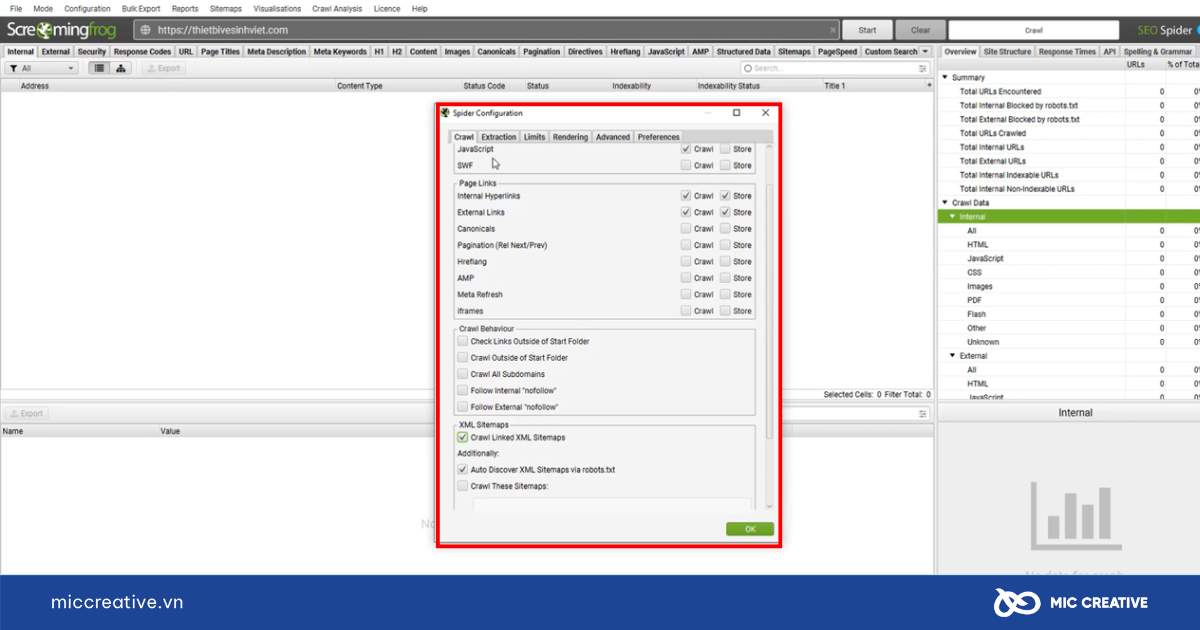Check Crawl Outside of Start Folder
The width and height of the screenshot is (1200, 630).
coord(462,357)
